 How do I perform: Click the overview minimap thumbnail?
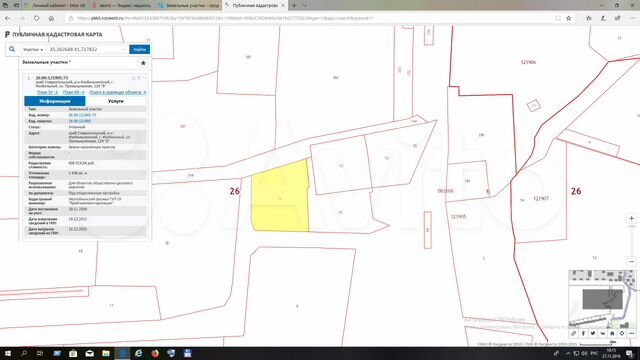[602, 299]
